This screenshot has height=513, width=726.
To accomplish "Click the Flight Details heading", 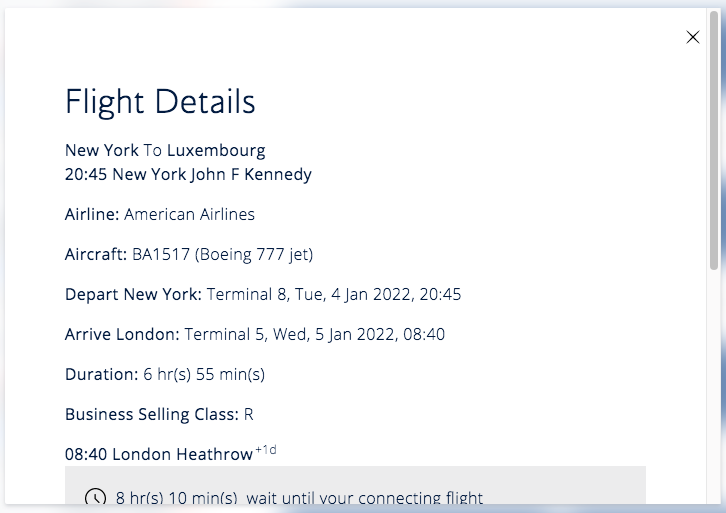I will (x=160, y=102).
